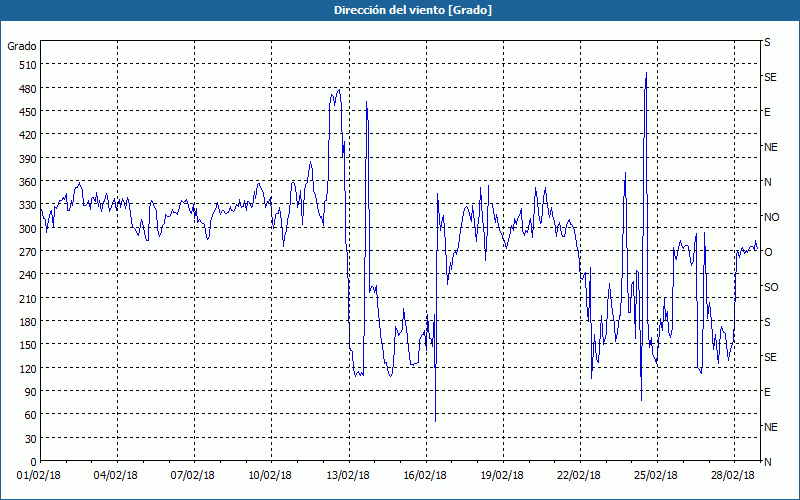Click the 19/02/18 date tick
Screen dimensions: 800x500
point(502,476)
